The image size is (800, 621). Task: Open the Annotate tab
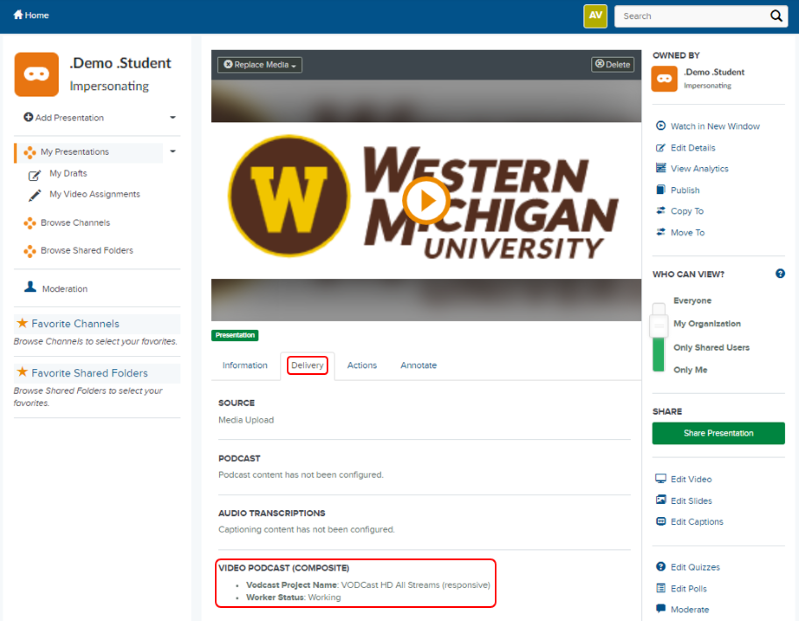[x=418, y=366]
